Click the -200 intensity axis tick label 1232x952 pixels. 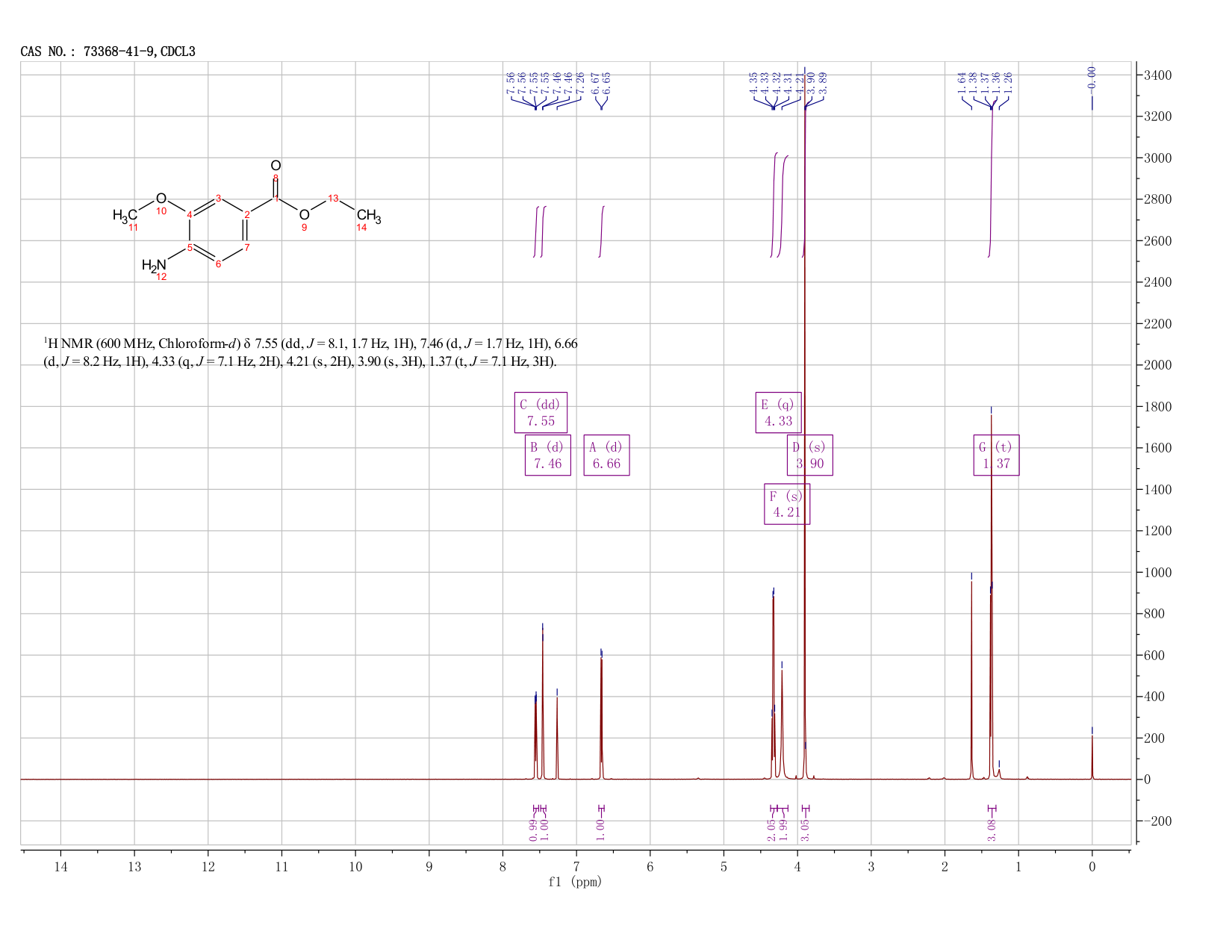tap(1157, 821)
